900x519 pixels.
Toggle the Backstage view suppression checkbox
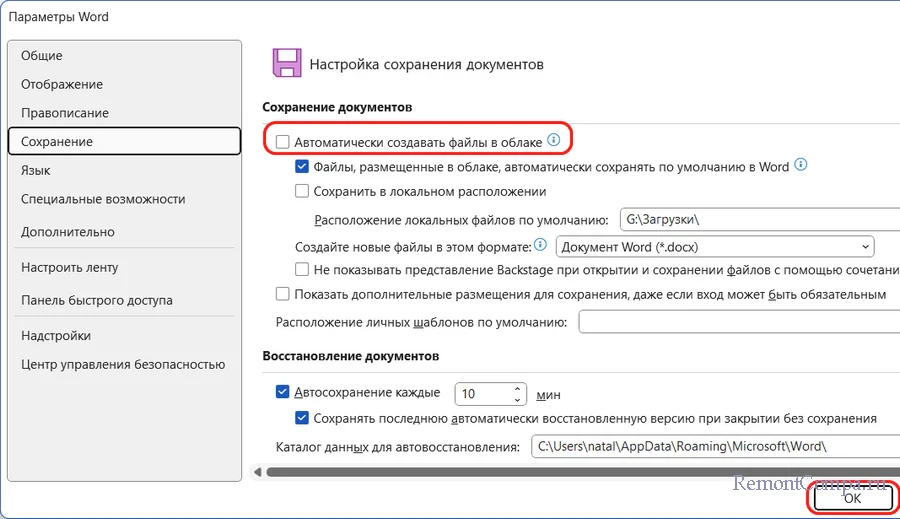tap(302, 269)
